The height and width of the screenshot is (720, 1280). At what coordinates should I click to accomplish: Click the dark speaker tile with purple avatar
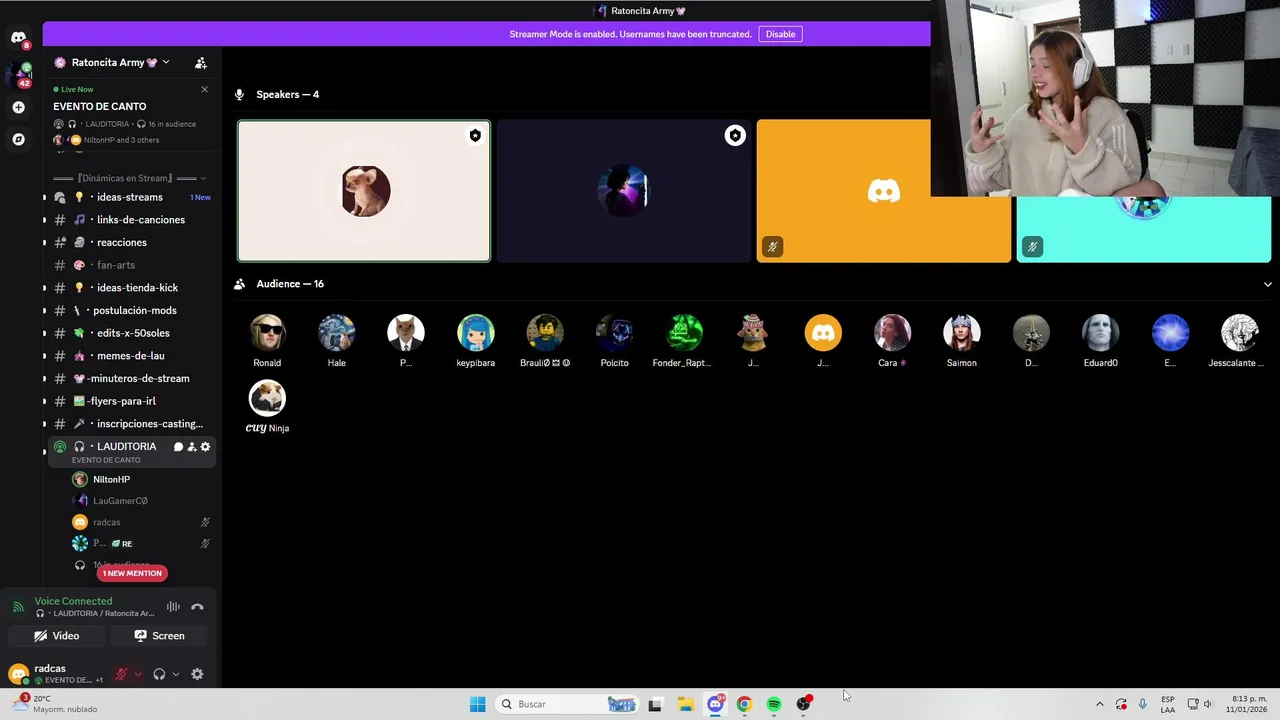click(624, 191)
